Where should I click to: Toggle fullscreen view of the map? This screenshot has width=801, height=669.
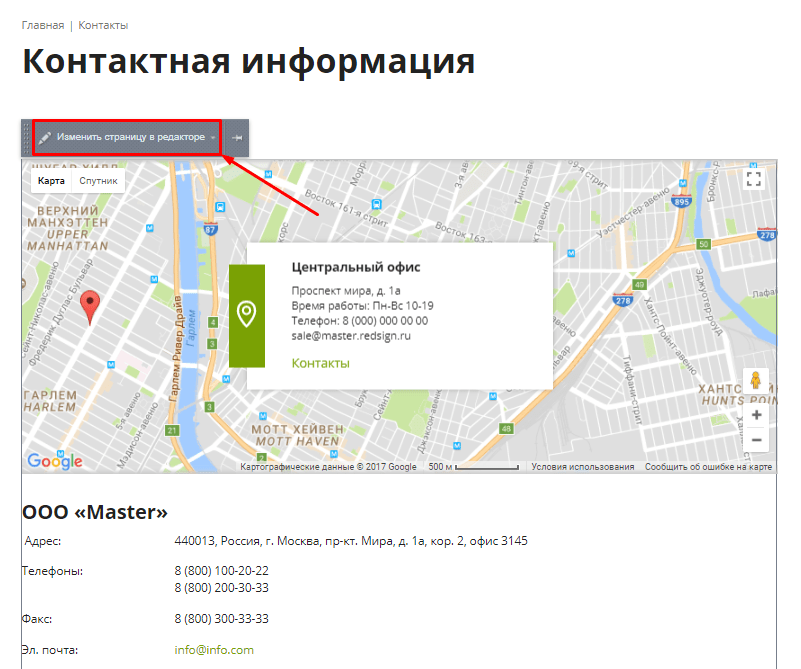[754, 180]
